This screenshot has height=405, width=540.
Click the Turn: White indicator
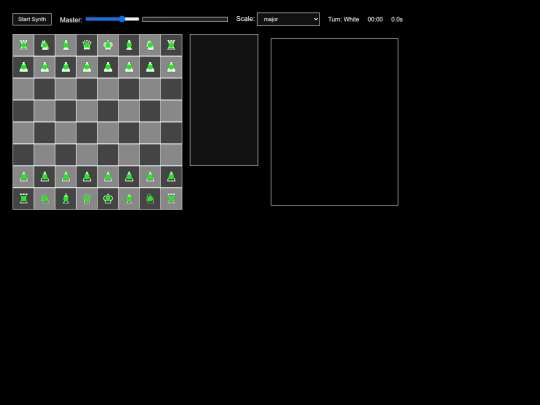343,20
